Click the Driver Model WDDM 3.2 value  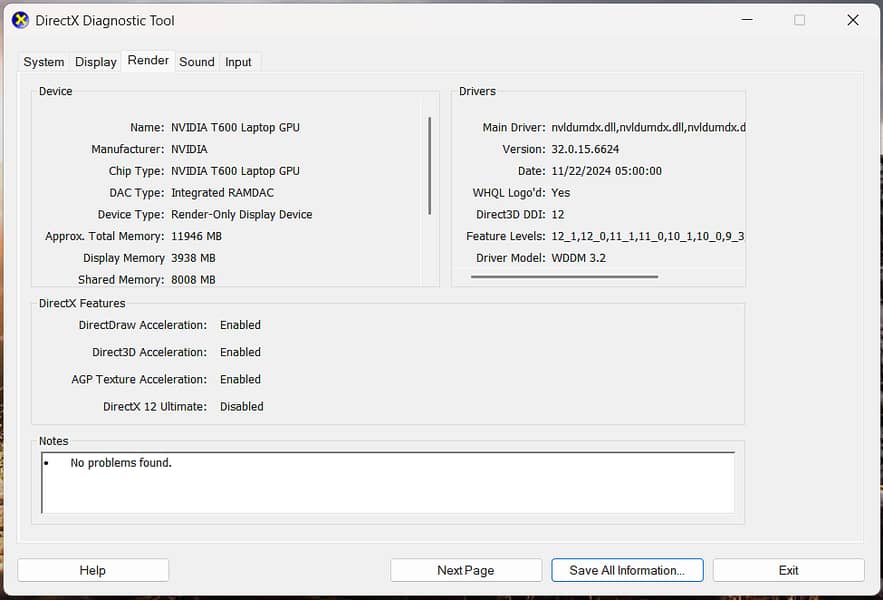(578, 258)
